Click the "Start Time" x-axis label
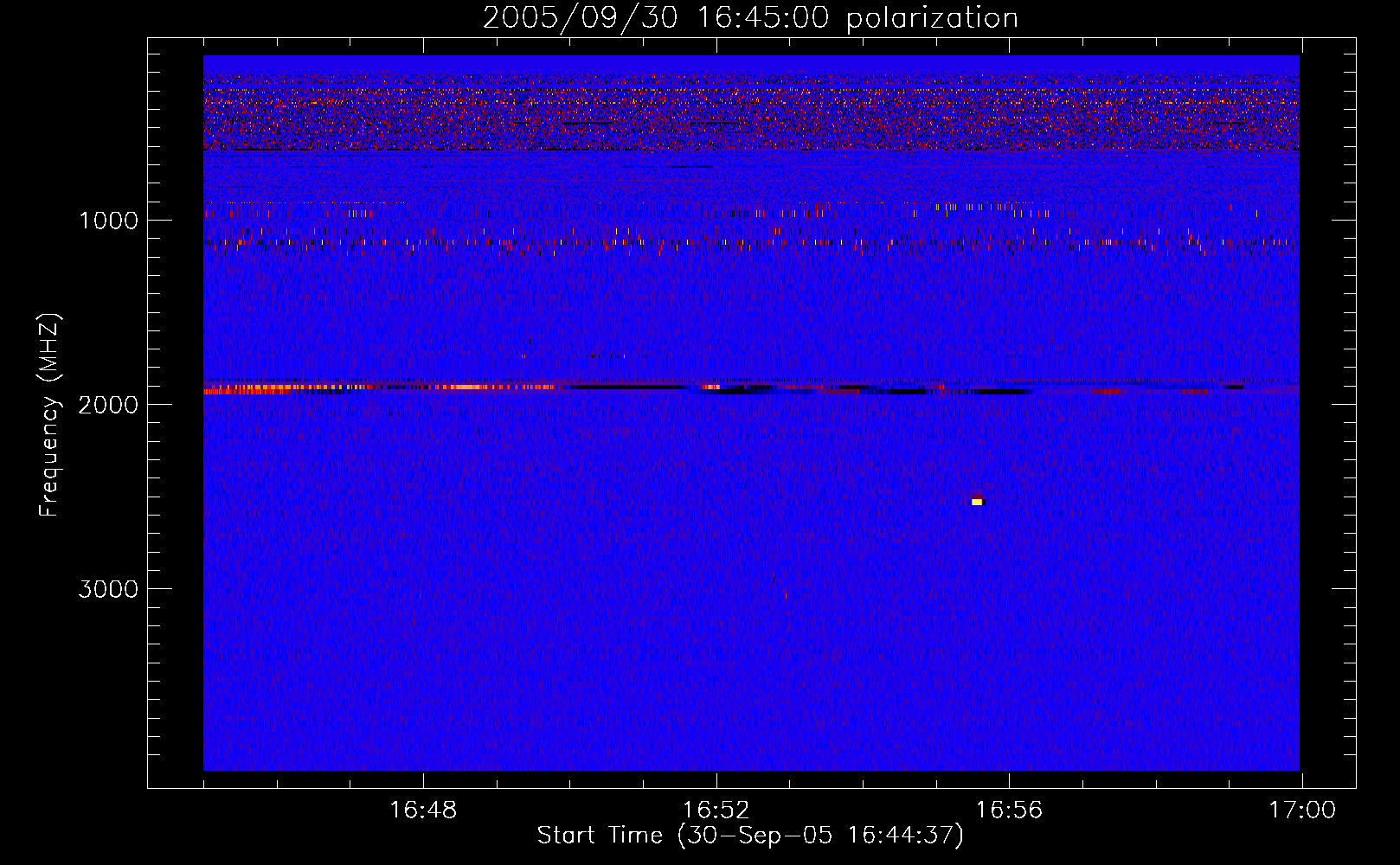1400x865 pixels. click(x=750, y=836)
